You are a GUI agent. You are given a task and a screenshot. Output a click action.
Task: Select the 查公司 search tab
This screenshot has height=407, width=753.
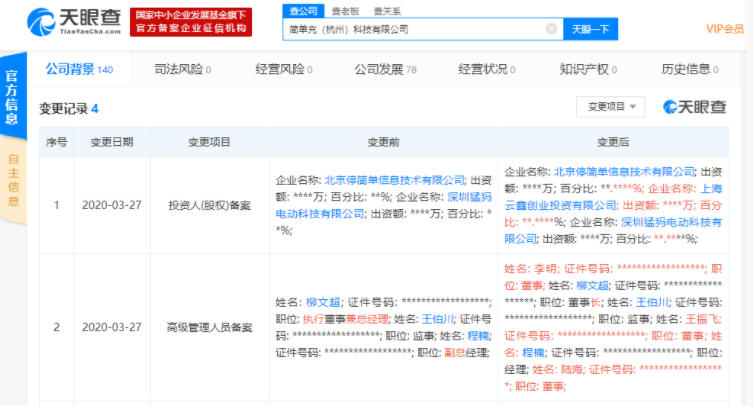[x=304, y=11]
